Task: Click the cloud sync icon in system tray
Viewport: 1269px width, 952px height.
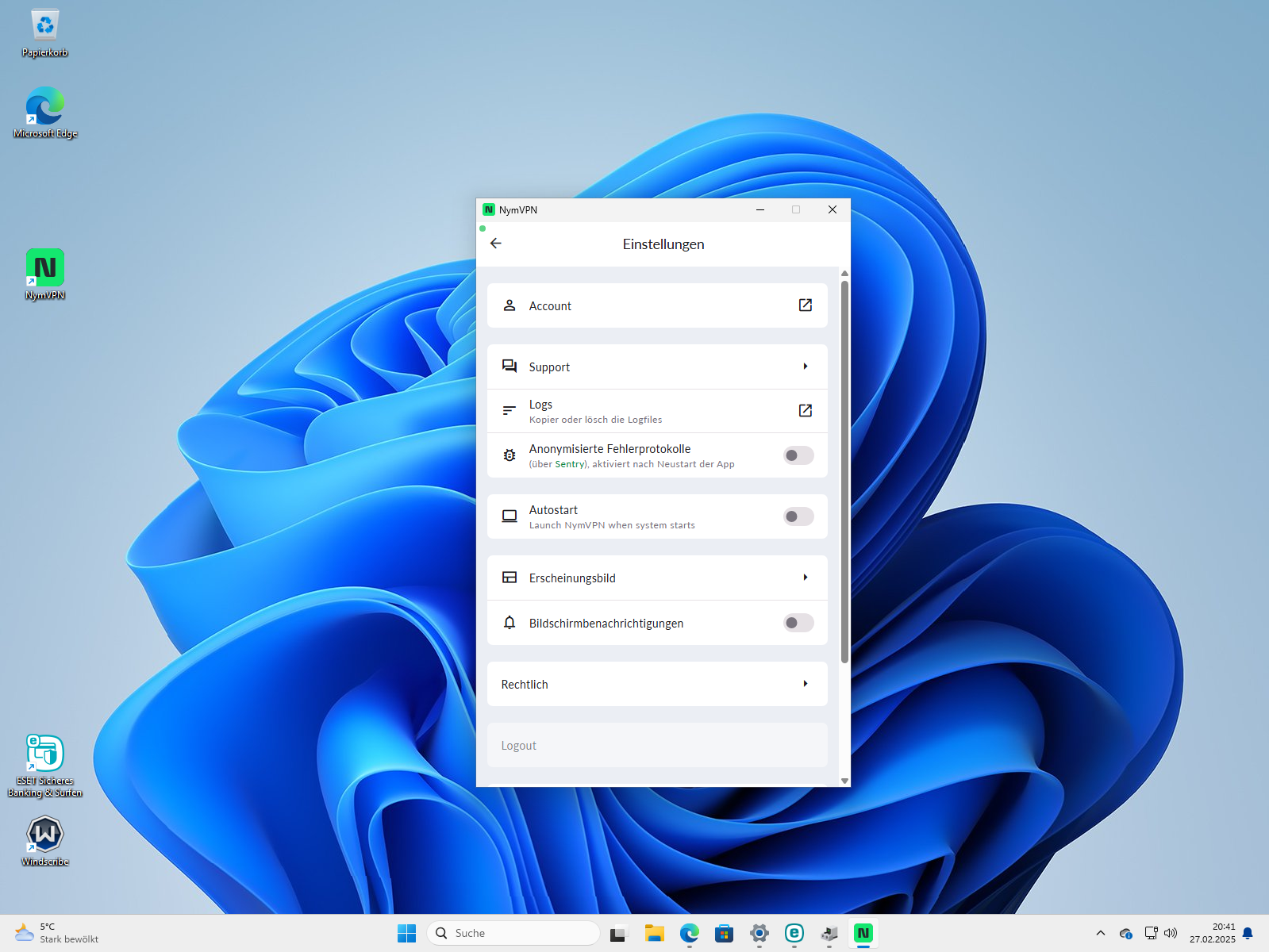Action: coord(1125,933)
